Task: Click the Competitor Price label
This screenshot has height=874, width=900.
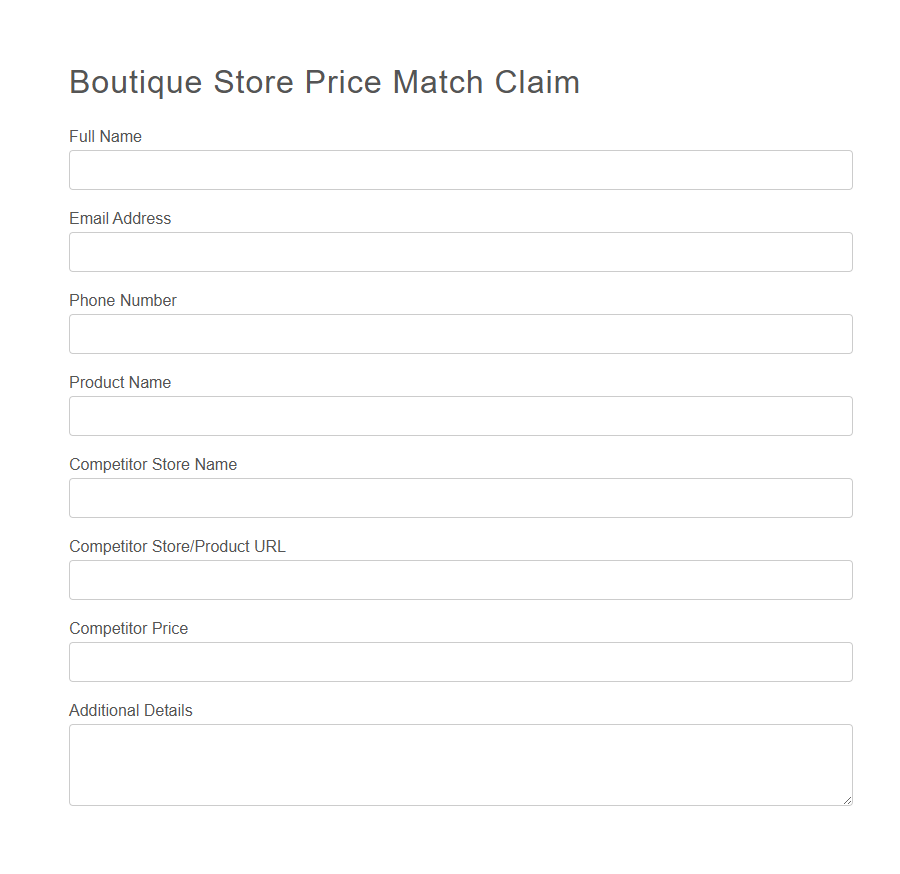Action: point(129,628)
